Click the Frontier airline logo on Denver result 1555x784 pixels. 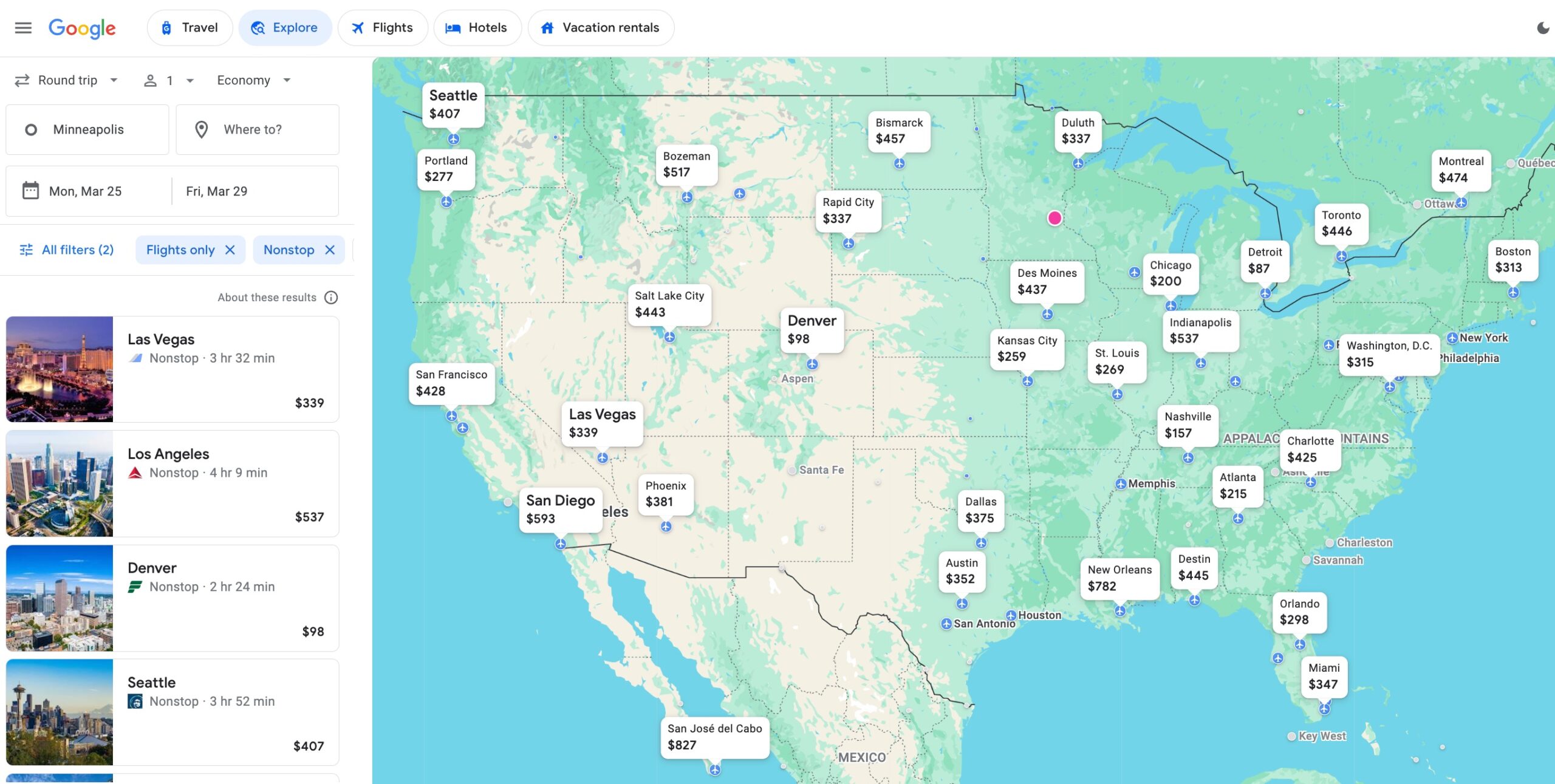click(135, 586)
